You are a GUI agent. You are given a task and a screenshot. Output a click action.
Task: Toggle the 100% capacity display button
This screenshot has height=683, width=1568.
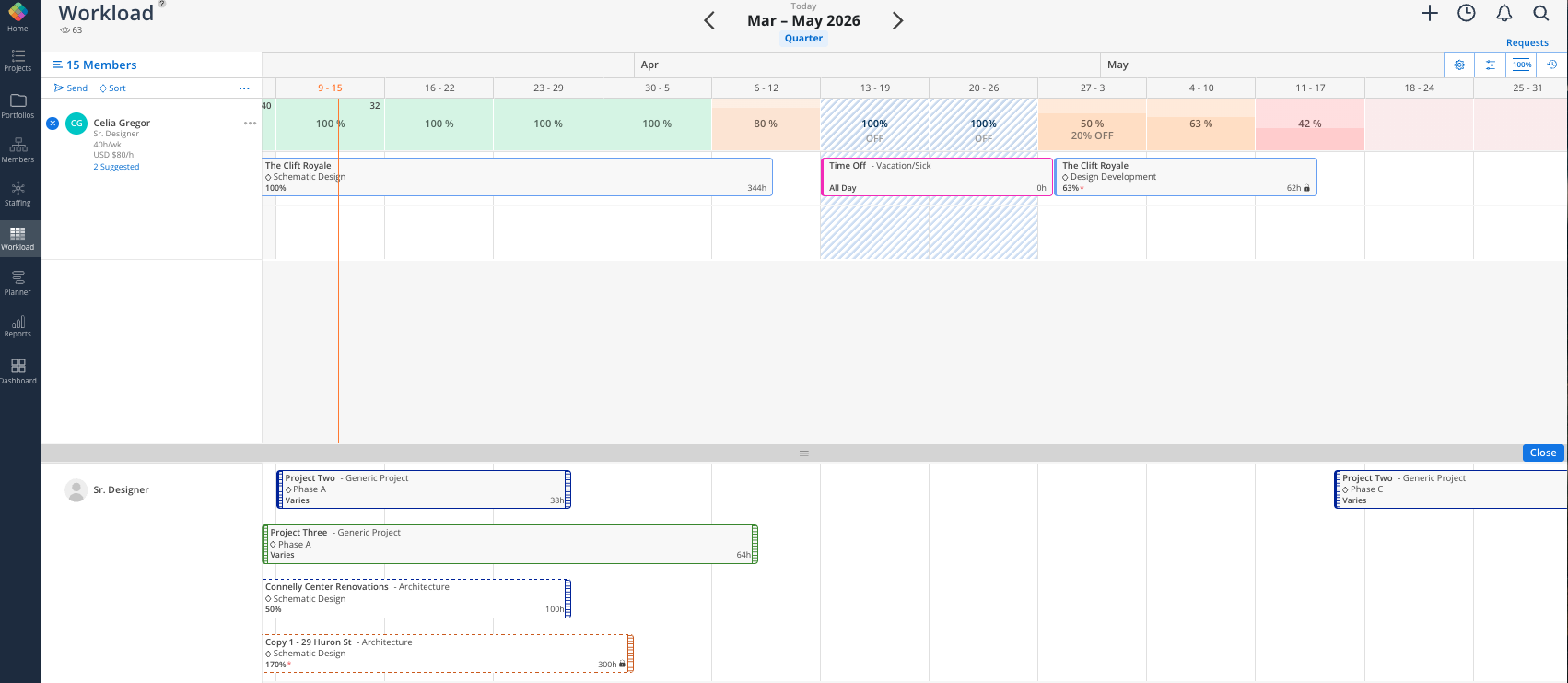pos(1522,65)
